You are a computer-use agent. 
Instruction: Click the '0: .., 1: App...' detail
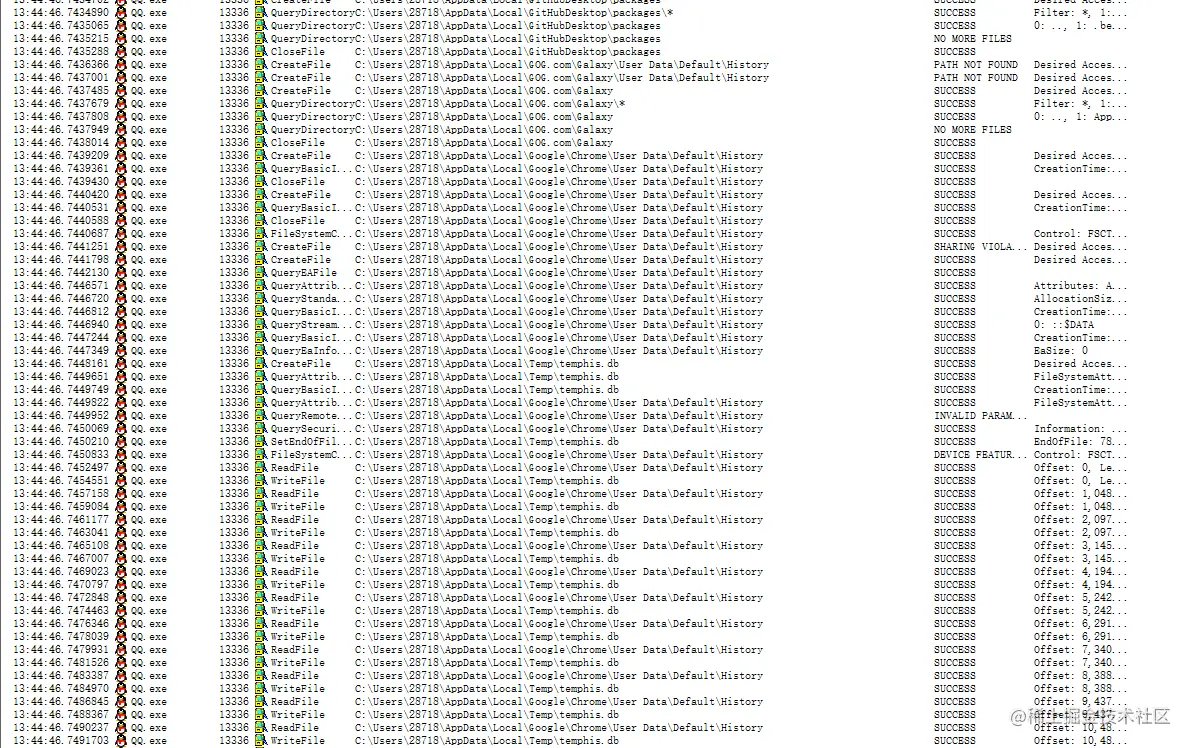[1080, 117]
